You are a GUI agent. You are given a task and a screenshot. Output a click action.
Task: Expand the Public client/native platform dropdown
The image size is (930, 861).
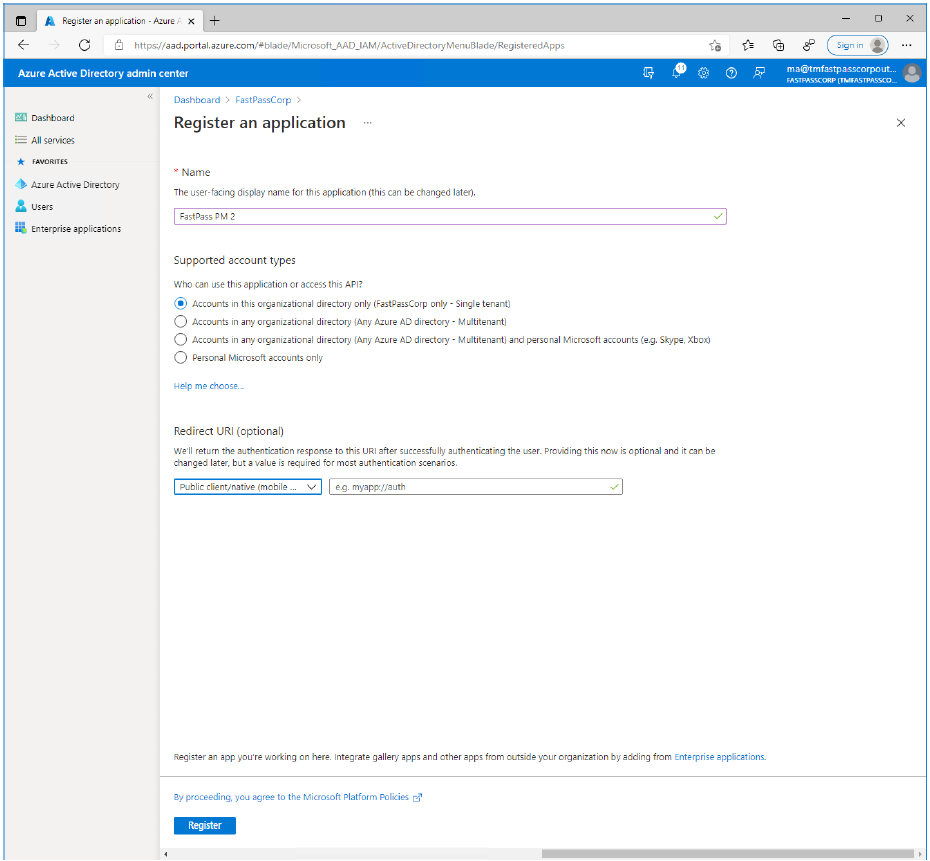coord(247,487)
